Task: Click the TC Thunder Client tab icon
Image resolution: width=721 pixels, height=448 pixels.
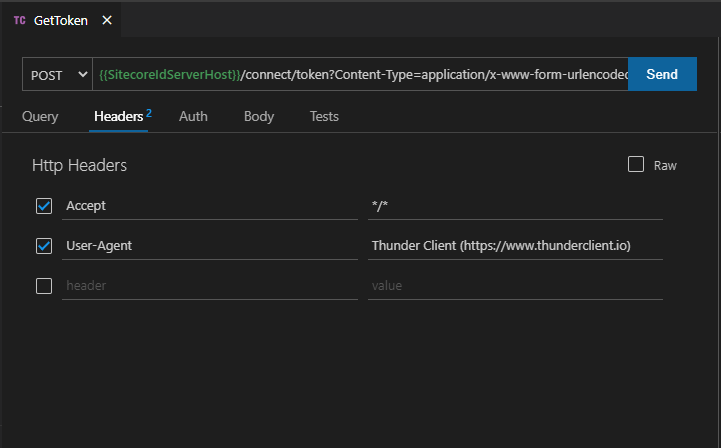Action: (x=19, y=20)
